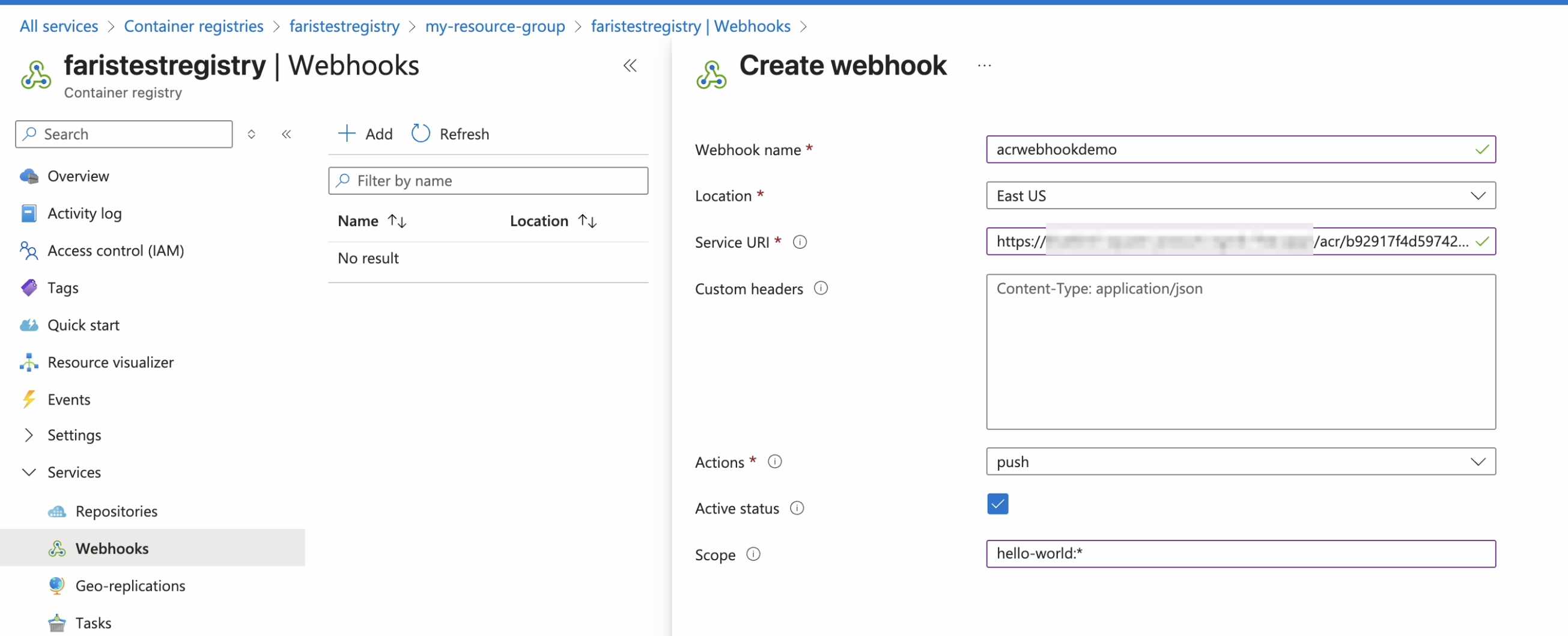The height and width of the screenshot is (636, 1568).
Task: Click the Filter by name field
Action: point(487,180)
